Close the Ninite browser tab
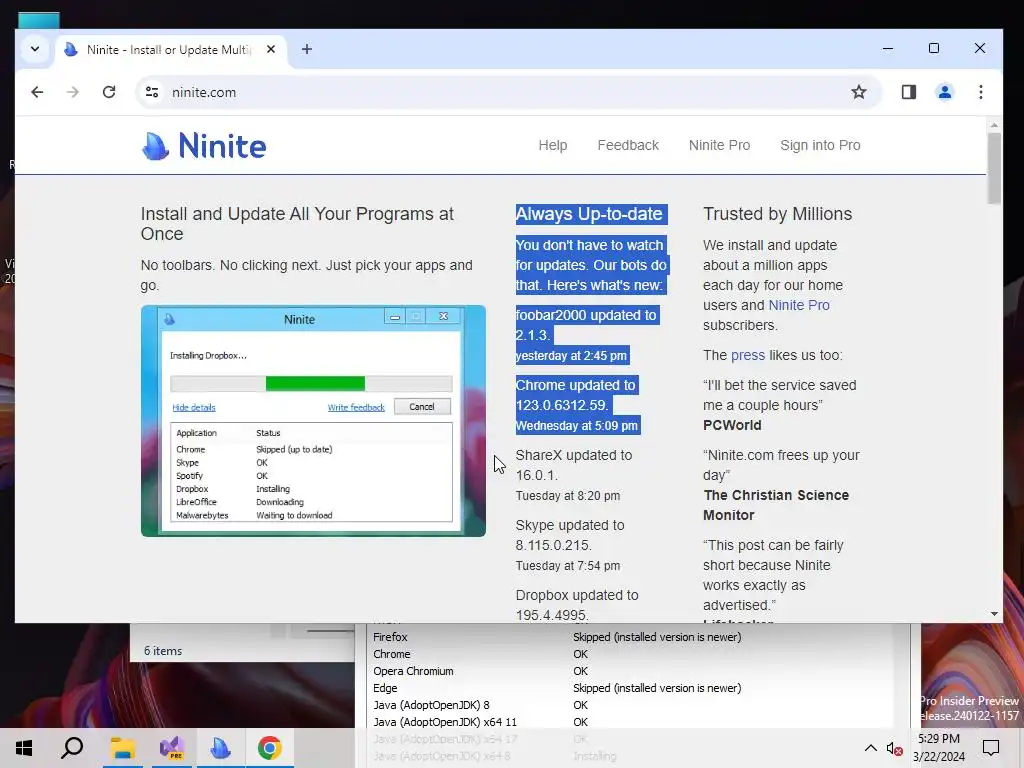Screen dimensions: 1024x768 (271, 49)
